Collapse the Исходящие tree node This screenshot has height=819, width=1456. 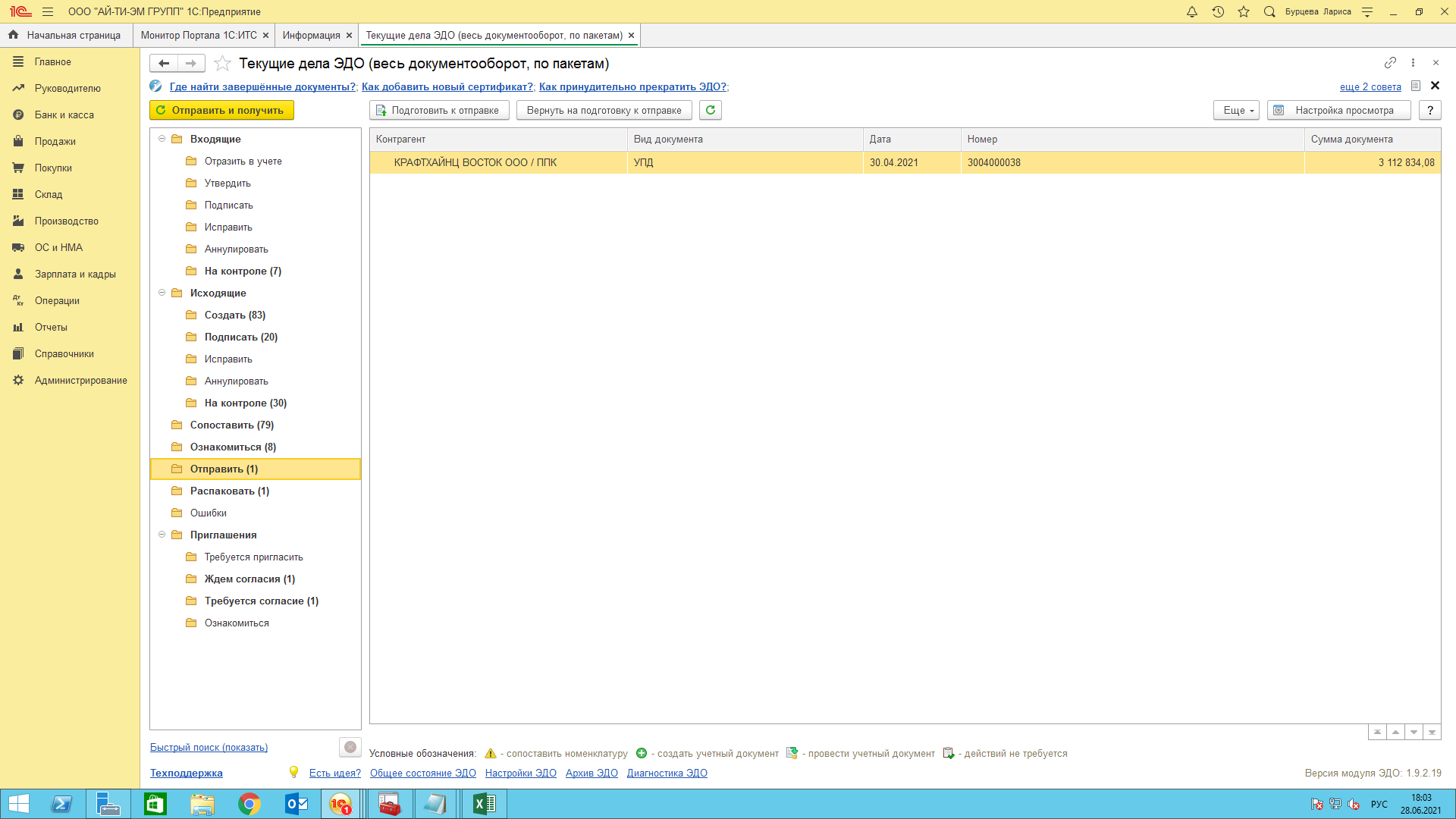[x=162, y=293]
